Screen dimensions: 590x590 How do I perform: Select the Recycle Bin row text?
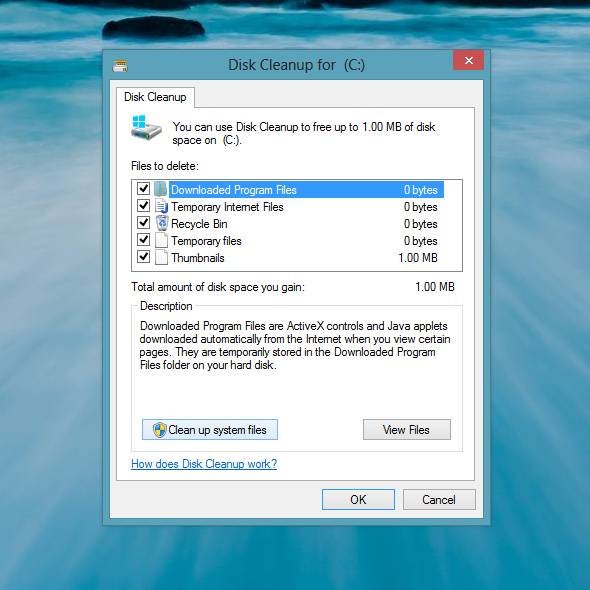click(x=199, y=224)
